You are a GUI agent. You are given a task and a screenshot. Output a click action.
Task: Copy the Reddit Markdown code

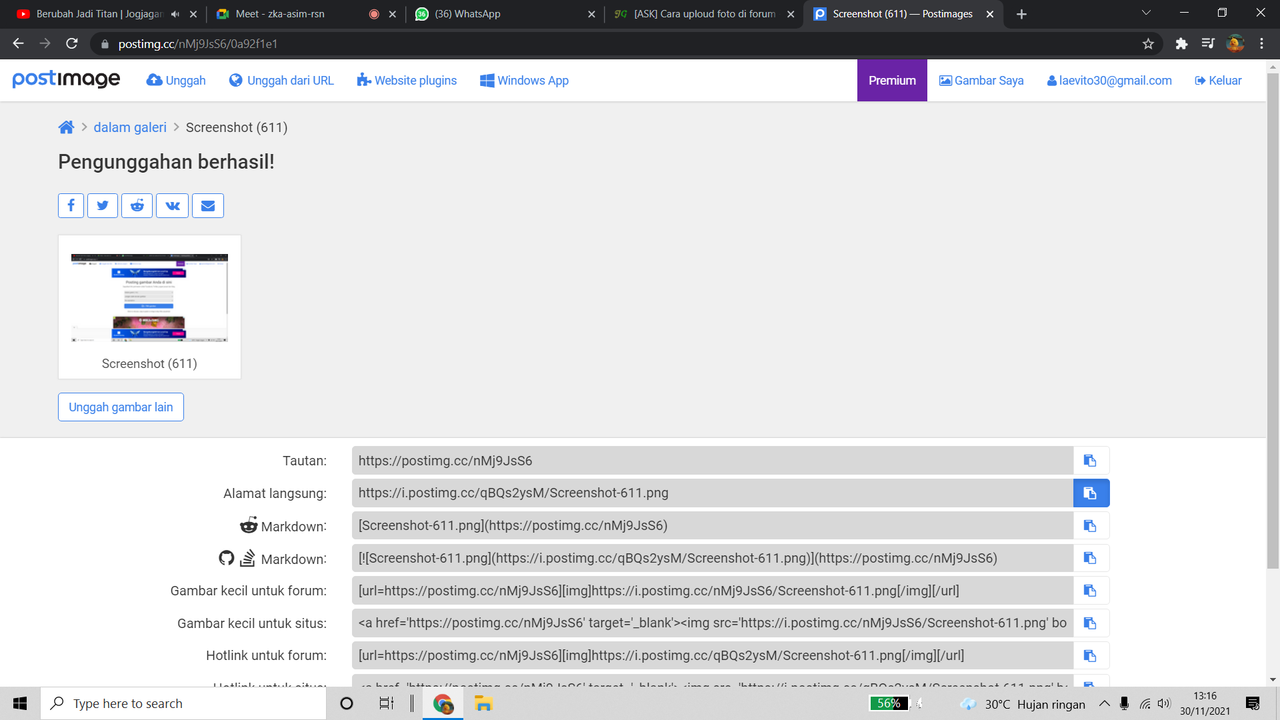tap(1091, 525)
